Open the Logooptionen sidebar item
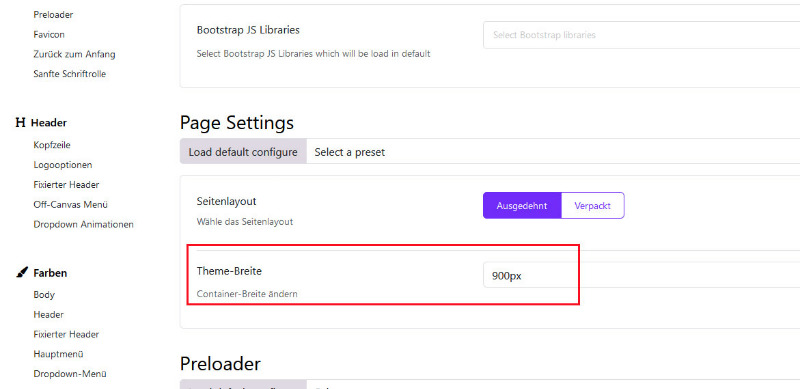 [63, 165]
